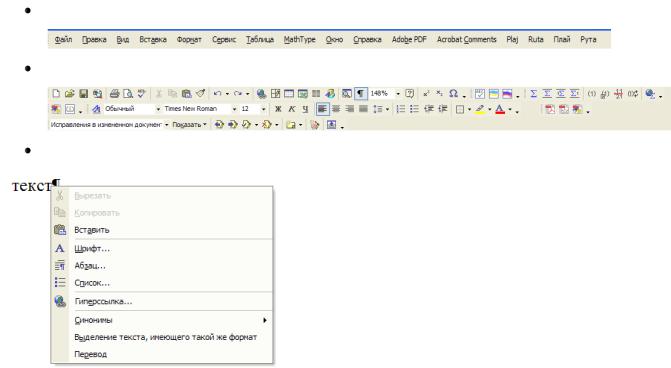Image resolution: width=671 pixels, height=368 pixels.
Task: Apply subscript x₂ formatting
Action: pyautogui.click(x=439, y=93)
